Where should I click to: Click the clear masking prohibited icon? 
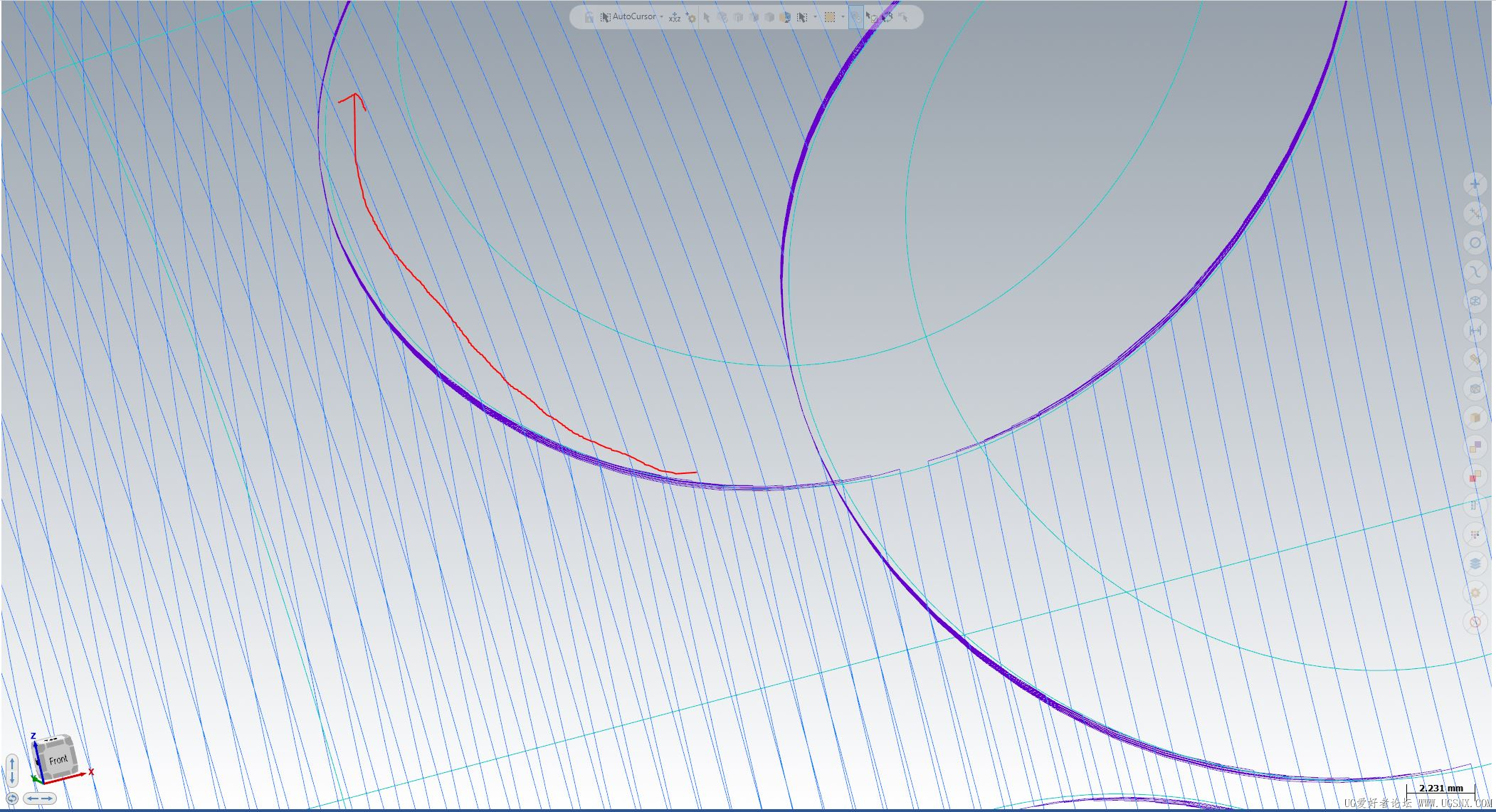pos(1475,622)
